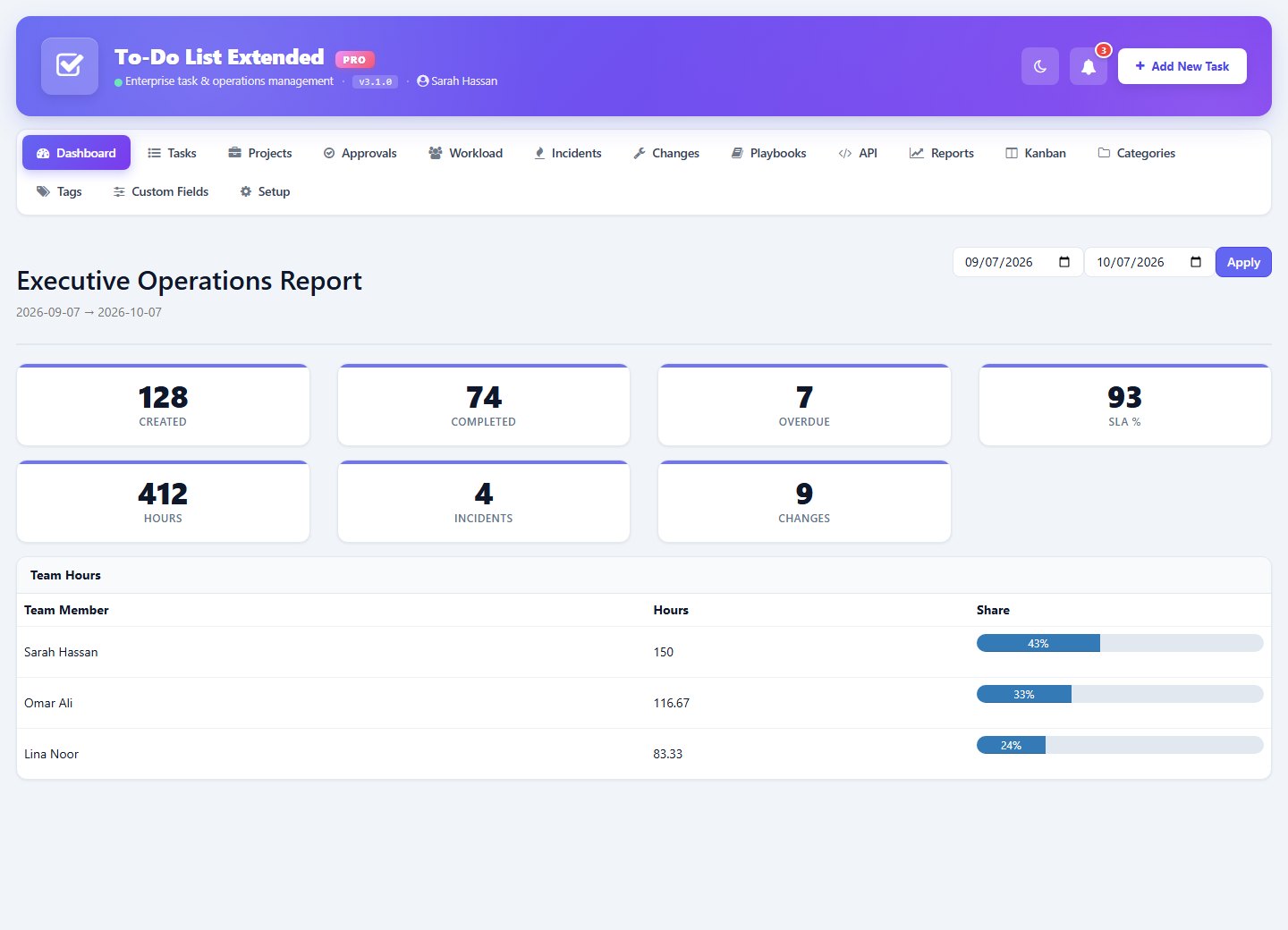Click the 7 Overdue stat card
This screenshot has height=930, width=1288.
pos(804,405)
